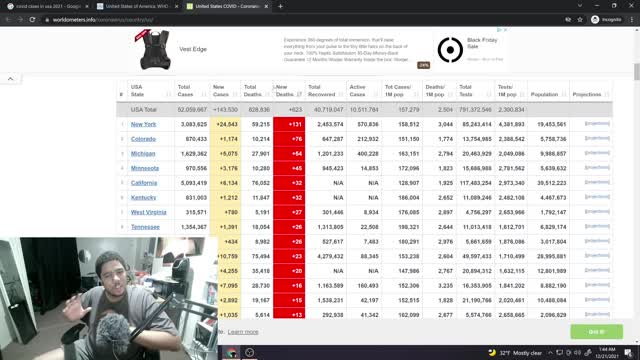Sort table by Total Tests column
The height and width of the screenshot is (360, 640).
point(475,91)
